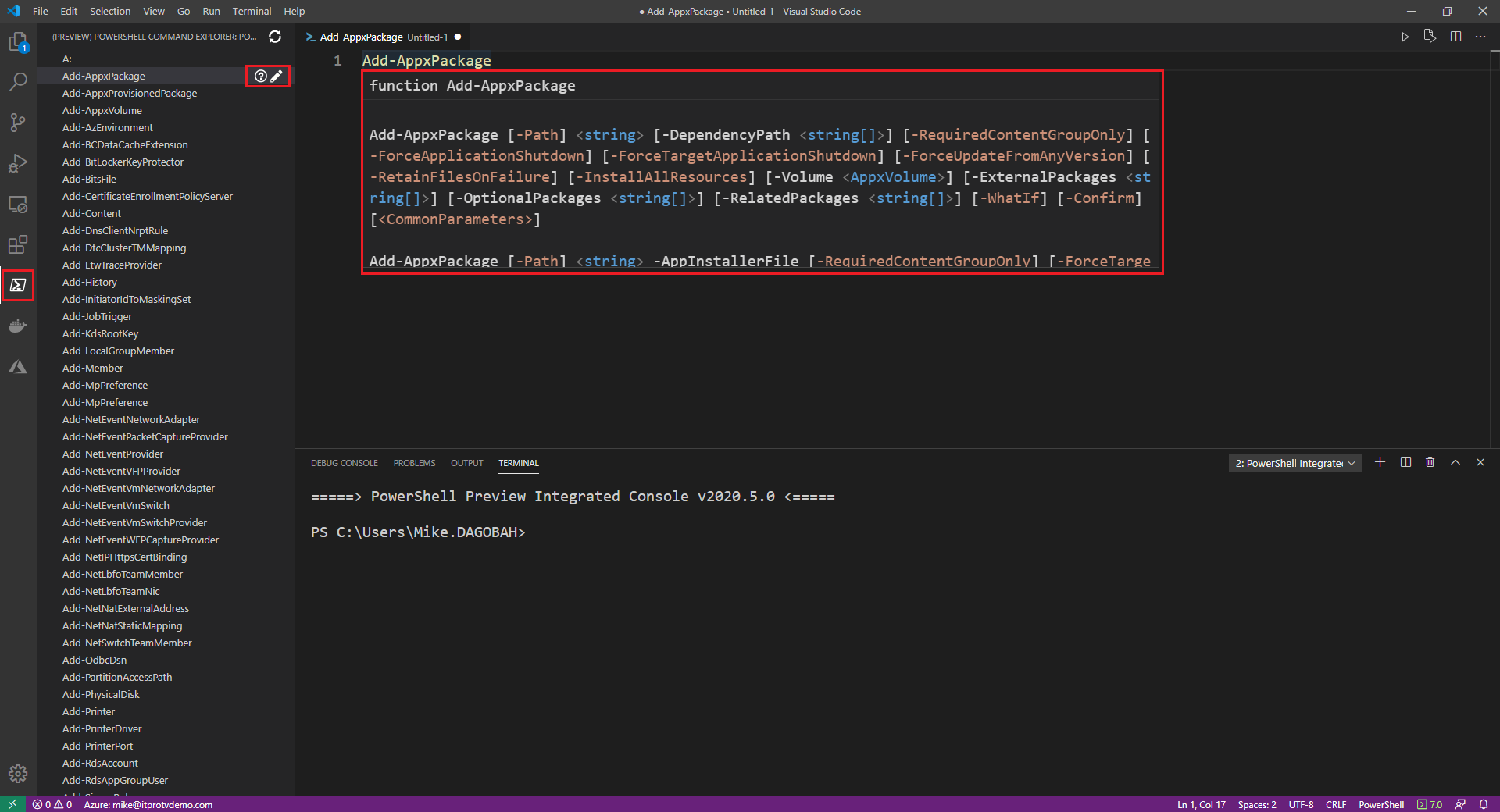
Task: Open the File menu
Action: pyautogui.click(x=41, y=11)
